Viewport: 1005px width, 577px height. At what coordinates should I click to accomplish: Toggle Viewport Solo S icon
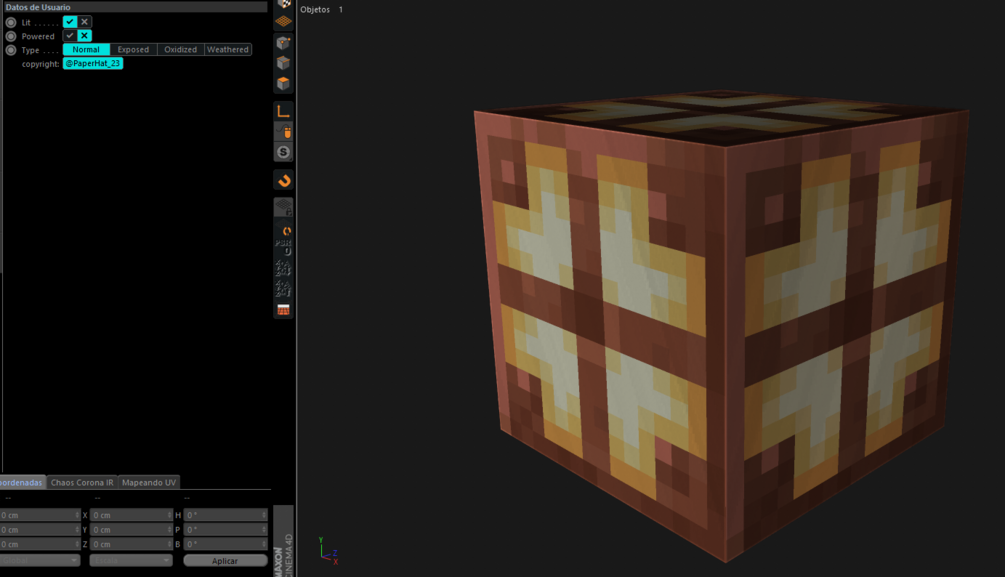click(x=283, y=152)
